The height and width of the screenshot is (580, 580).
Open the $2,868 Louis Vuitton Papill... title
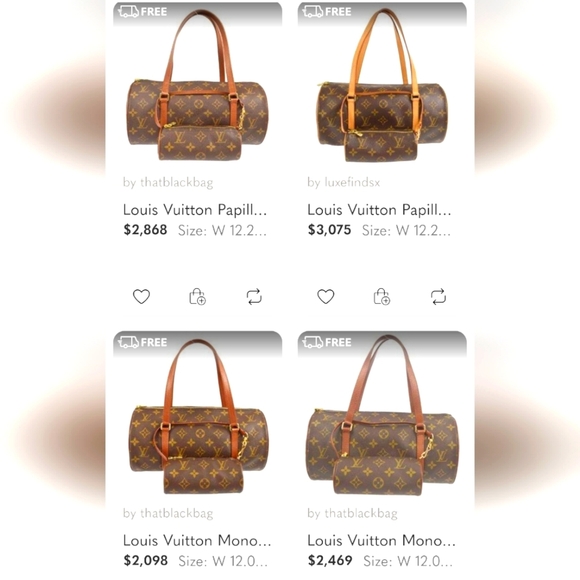pos(195,210)
